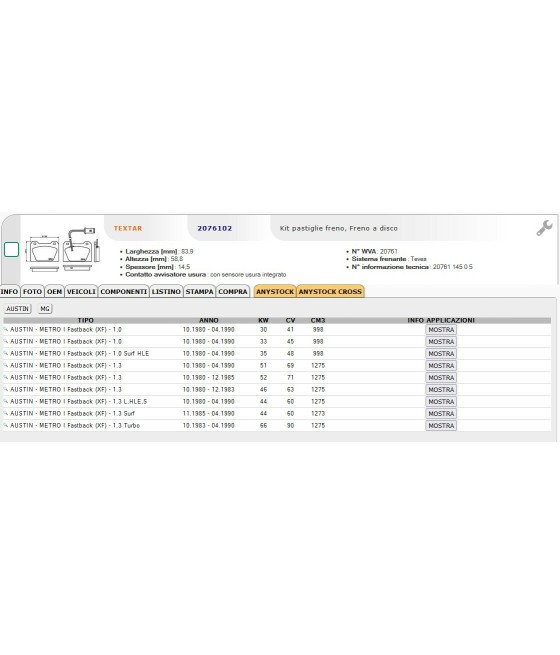The image size is (560, 655).
Task: Select the COMPONENTI tab
Action: tap(124, 292)
